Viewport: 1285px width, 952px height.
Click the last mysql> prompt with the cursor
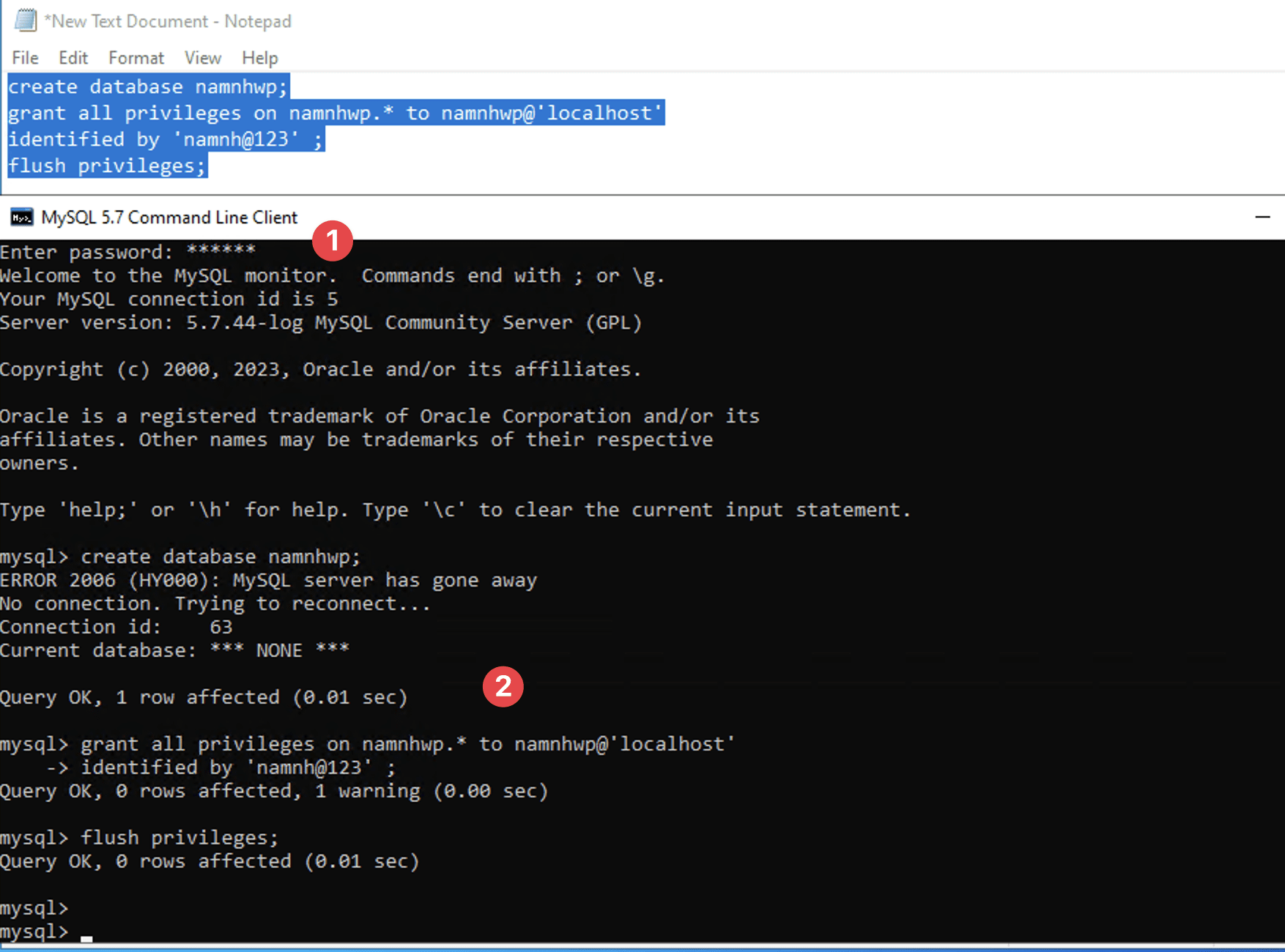pos(44,932)
